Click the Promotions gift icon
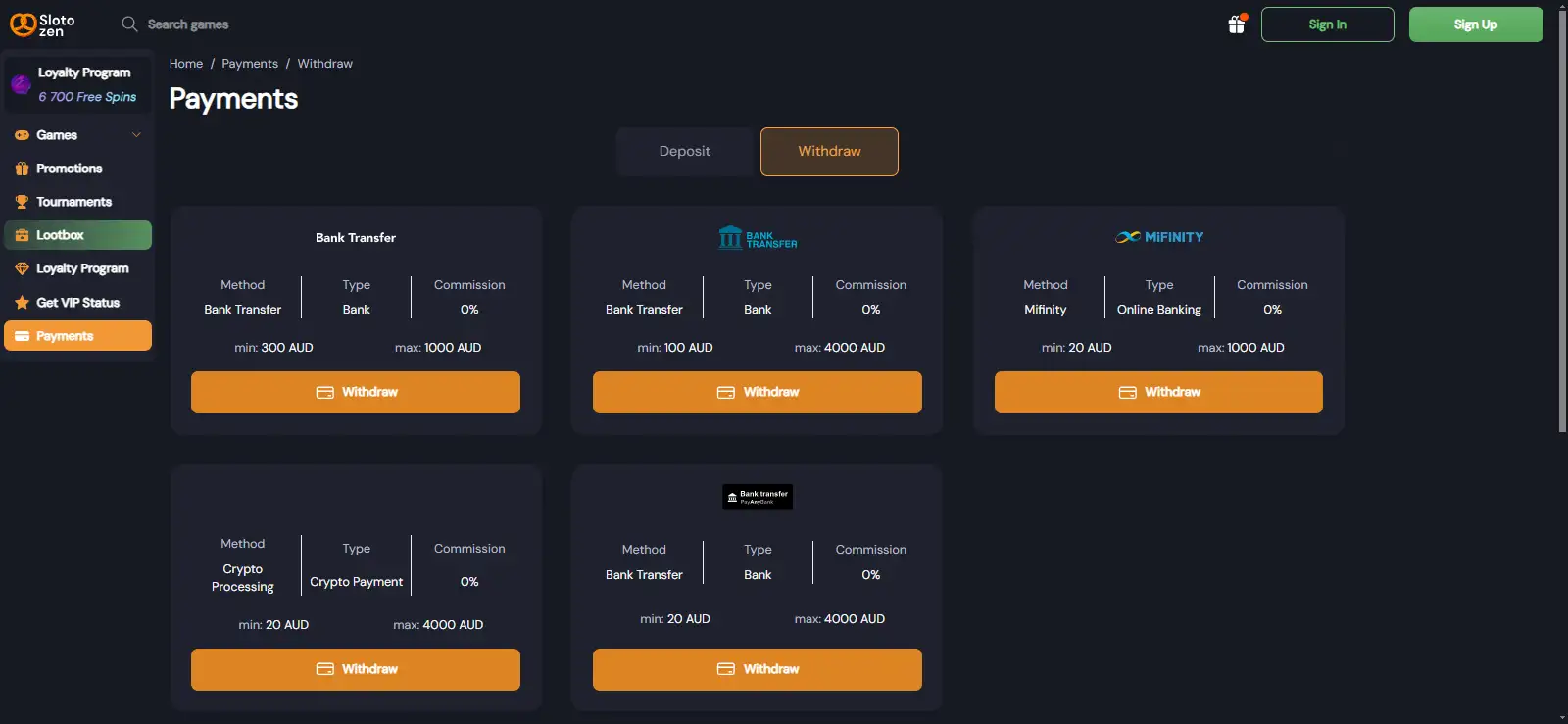The width and height of the screenshot is (1568, 724). (22, 169)
